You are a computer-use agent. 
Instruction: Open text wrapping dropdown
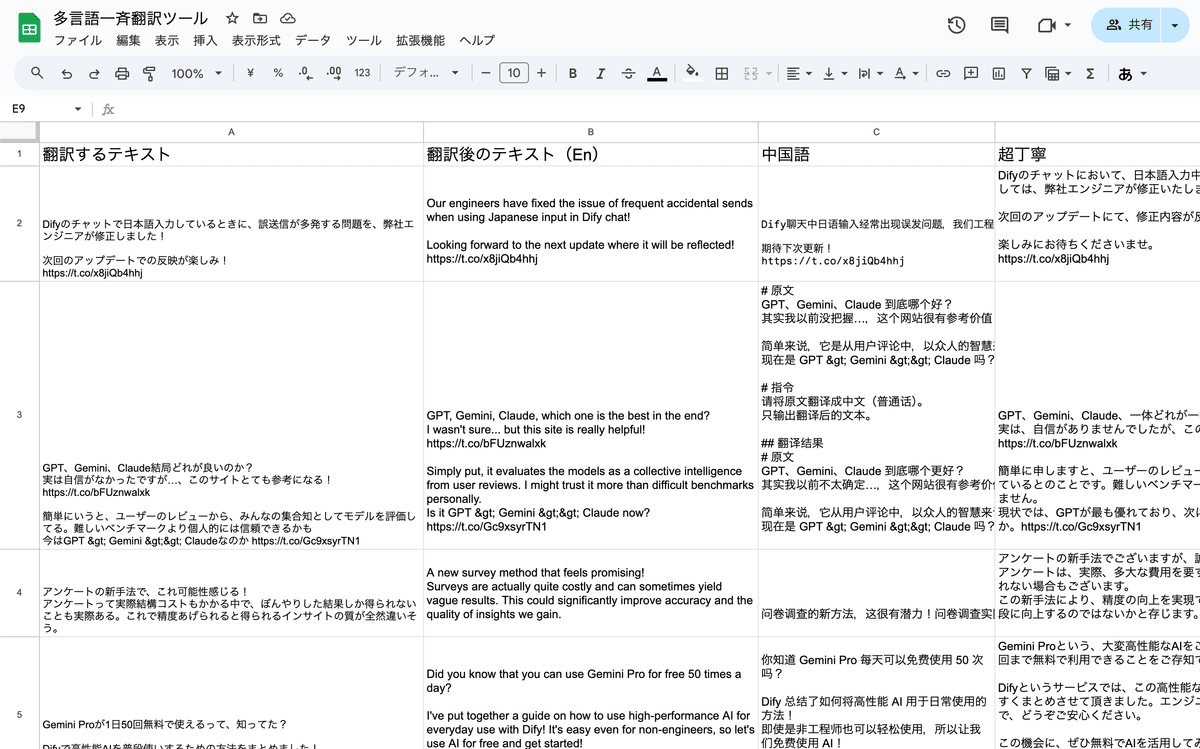869,73
